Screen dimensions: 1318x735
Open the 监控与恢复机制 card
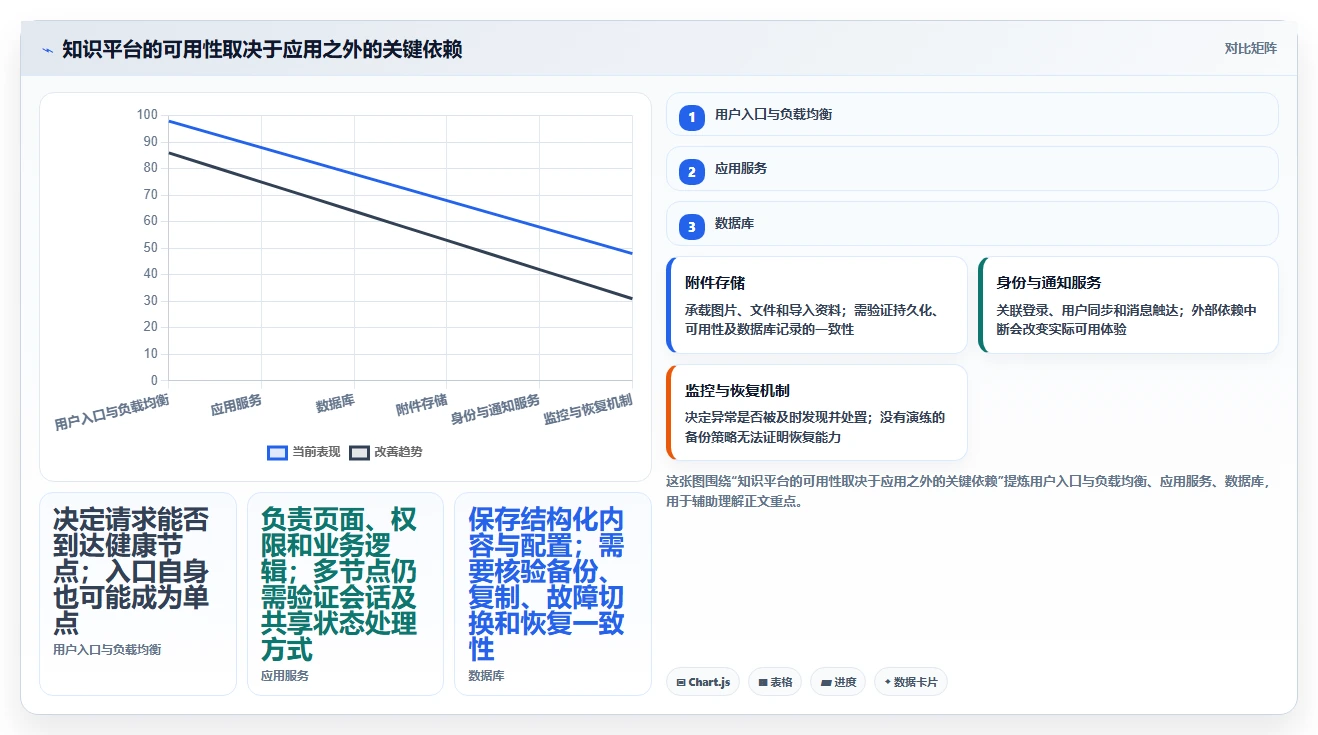[x=817, y=412]
